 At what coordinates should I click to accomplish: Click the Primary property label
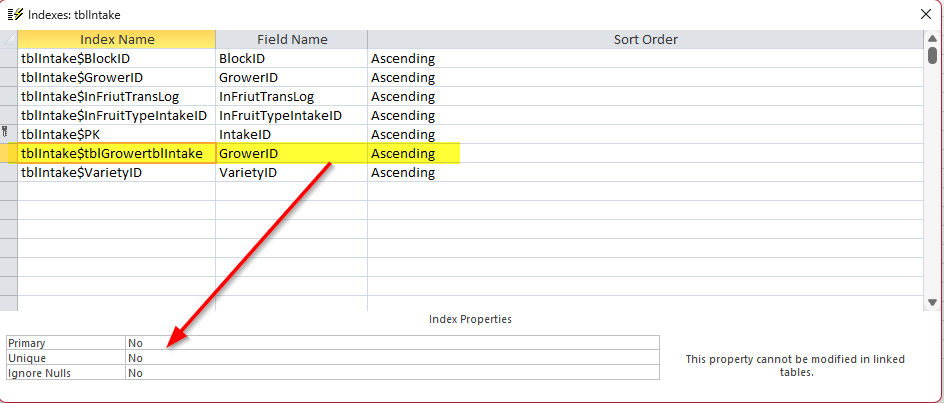[x=66, y=343]
